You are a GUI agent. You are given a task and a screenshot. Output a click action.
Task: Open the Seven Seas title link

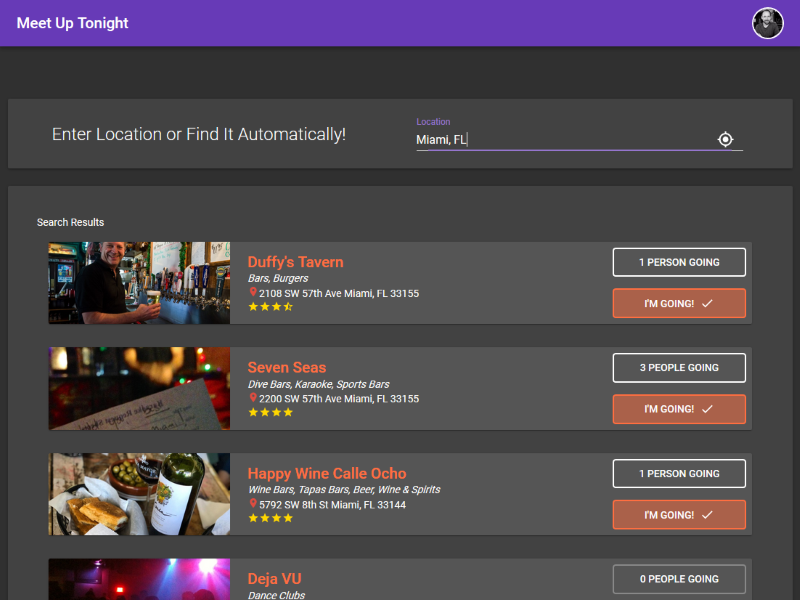[287, 368]
